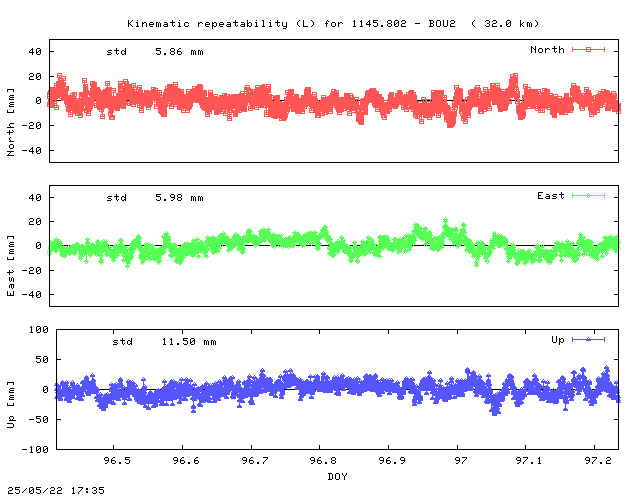Click the '97.1' x-axis tick label
The image size is (640, 496).
[x=529, y=460]
